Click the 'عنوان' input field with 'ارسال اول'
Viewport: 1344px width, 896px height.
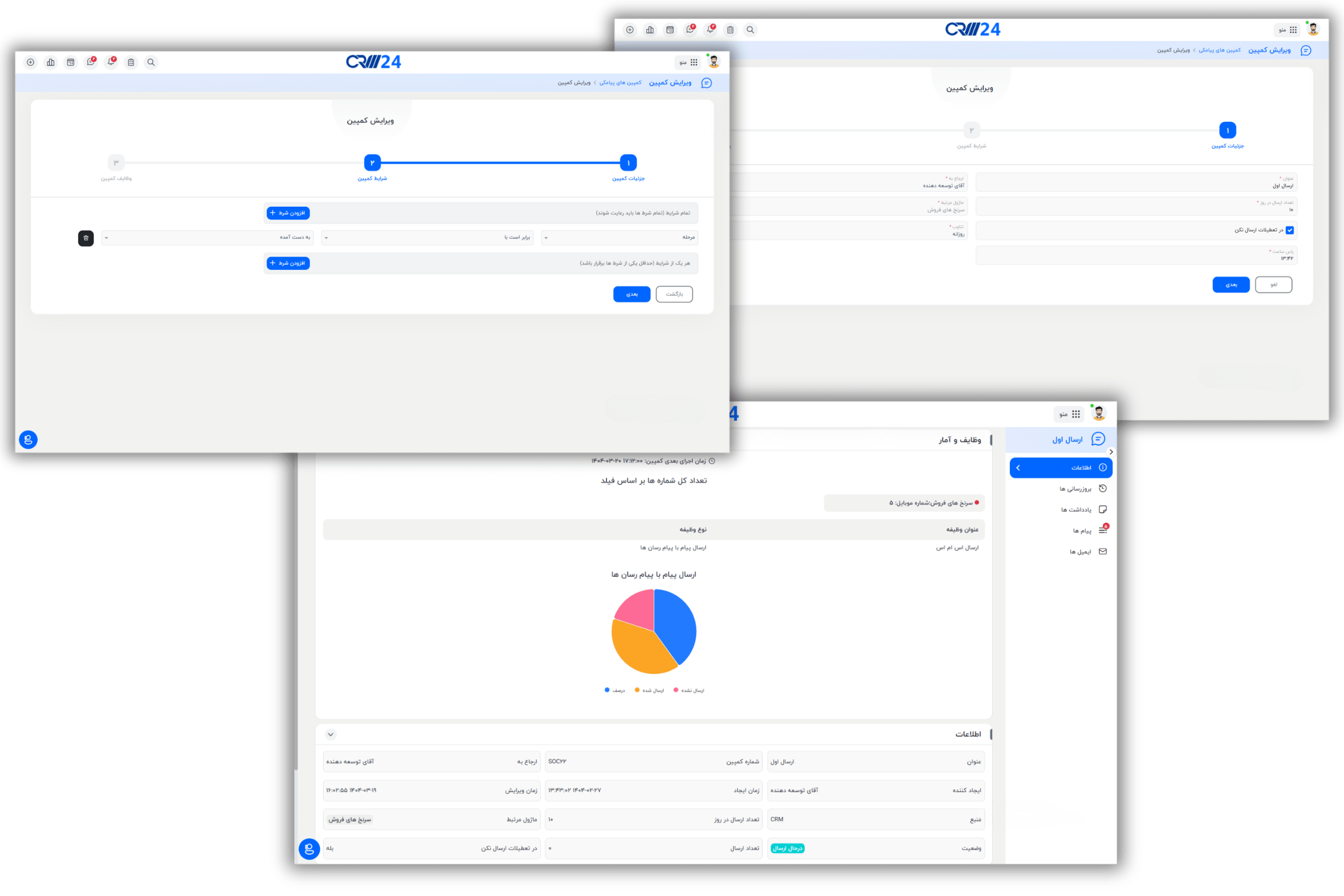click(x=1136, y=183)
